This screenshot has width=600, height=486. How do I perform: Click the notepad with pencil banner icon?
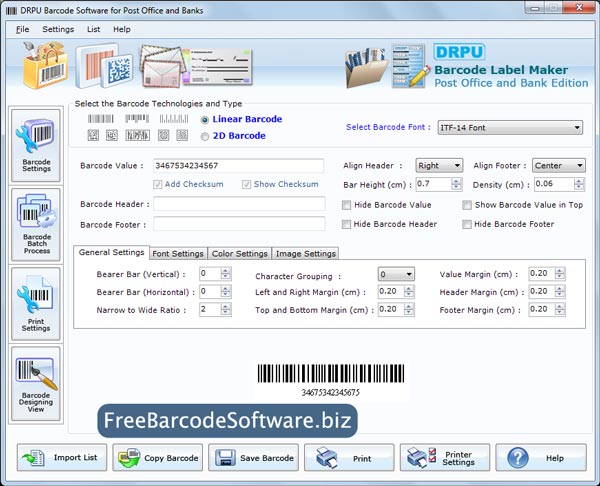click(411, 66)
